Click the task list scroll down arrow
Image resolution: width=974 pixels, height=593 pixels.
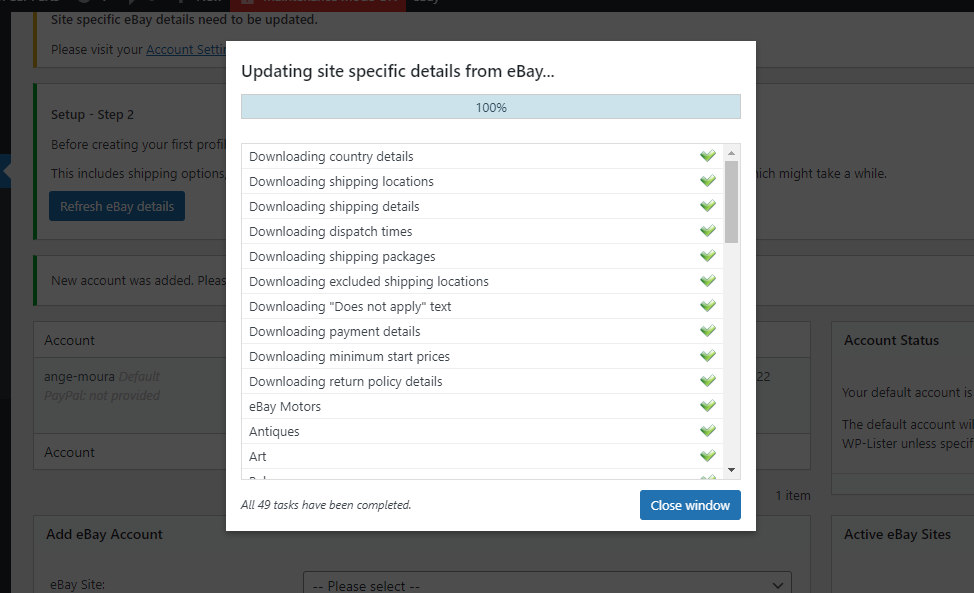(731, 469)
